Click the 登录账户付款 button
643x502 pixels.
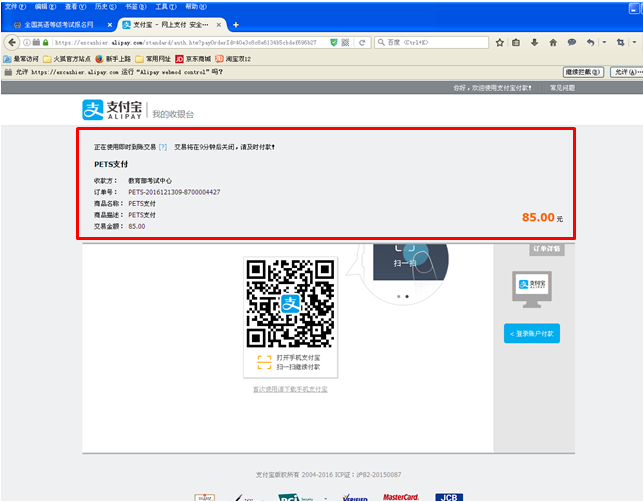click(531, 333)
